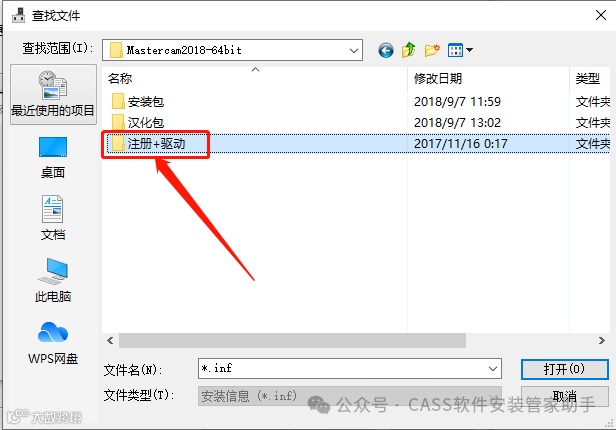Click into the 文件名 input field
Viewport: 616px width, 430px height.
(x=342, y=369)
